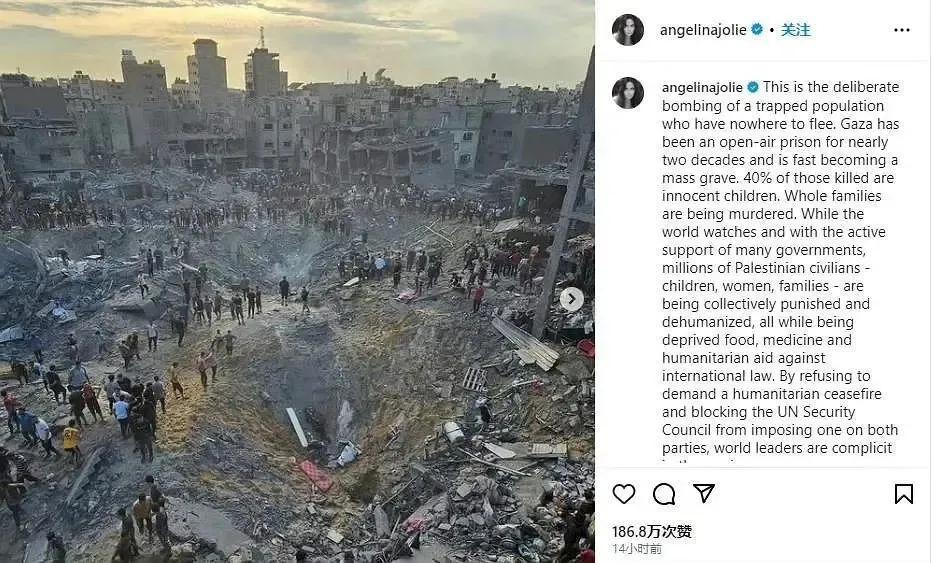Viewport: 931px width, 563px height.
Task: Open the three-dot more options menu
Action: 901,30
